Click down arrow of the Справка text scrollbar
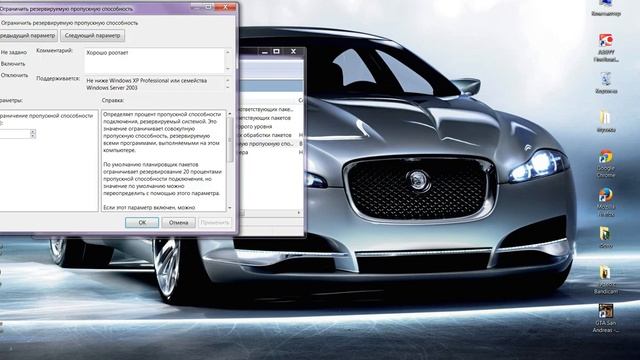The height and width of the screenshot is (360, 640). point(229,208)
